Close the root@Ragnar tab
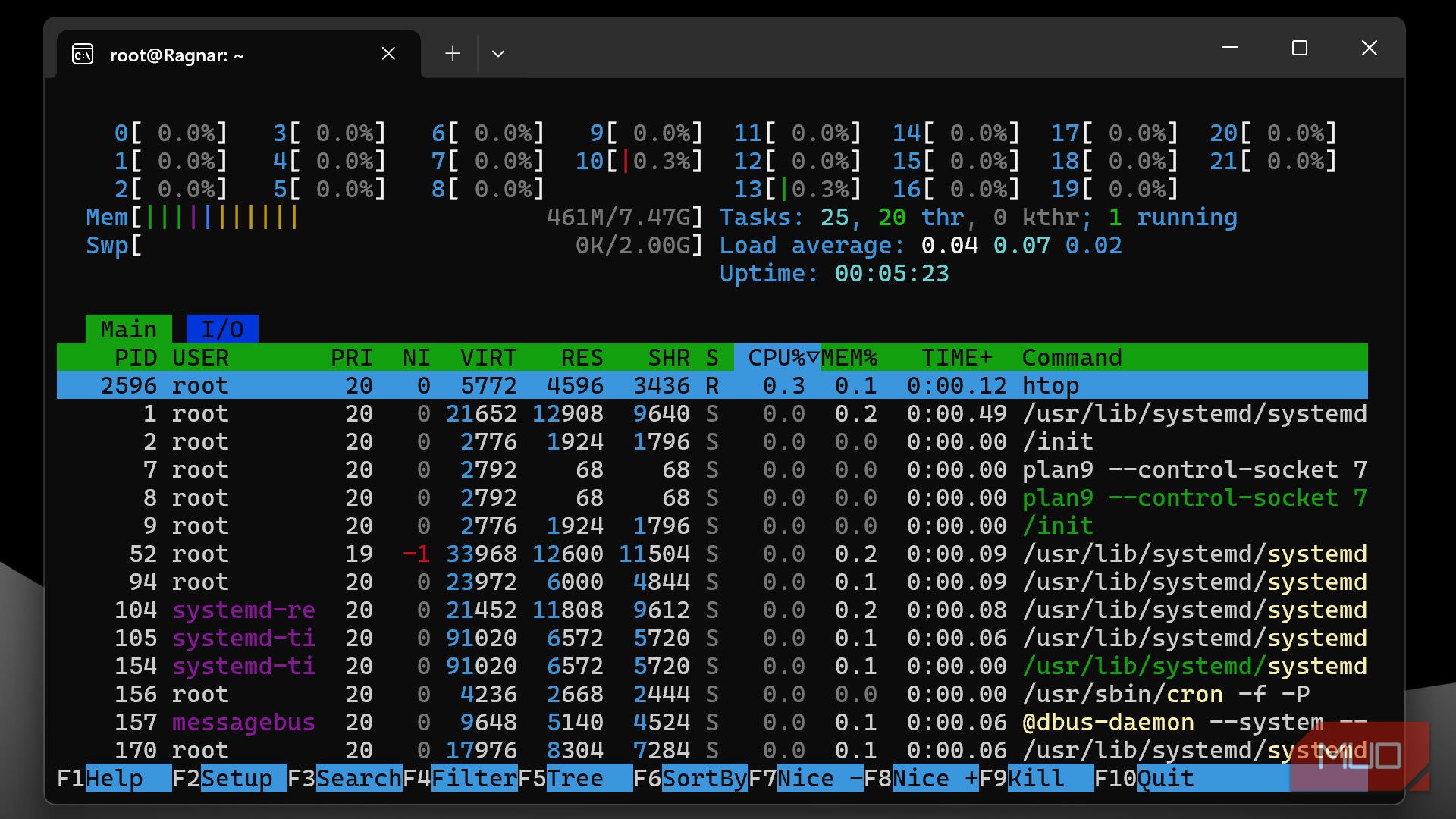1456x819 pixels. [x=388, y=54]
